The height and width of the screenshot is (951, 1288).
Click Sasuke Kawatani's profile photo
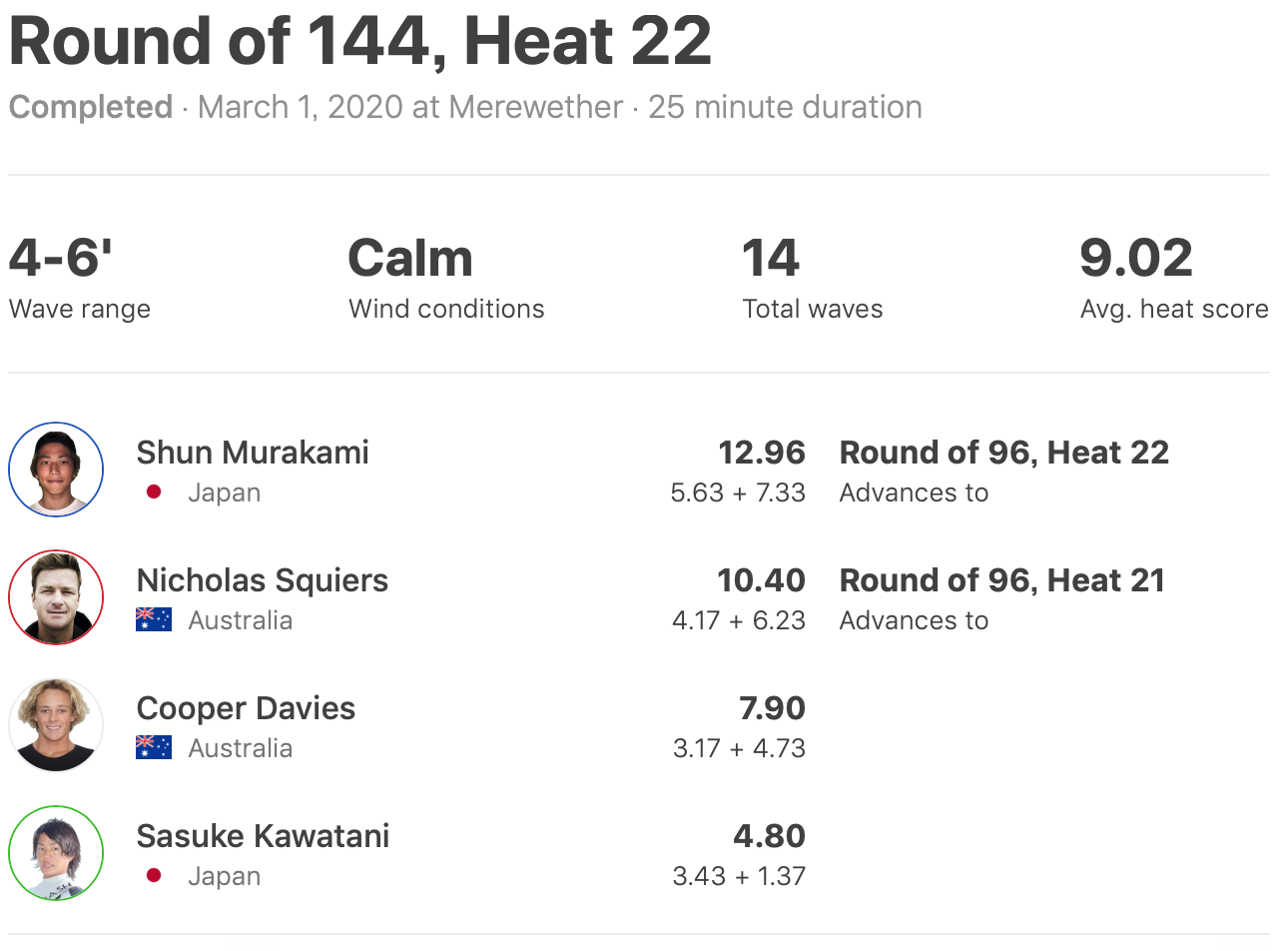[56, 853]
